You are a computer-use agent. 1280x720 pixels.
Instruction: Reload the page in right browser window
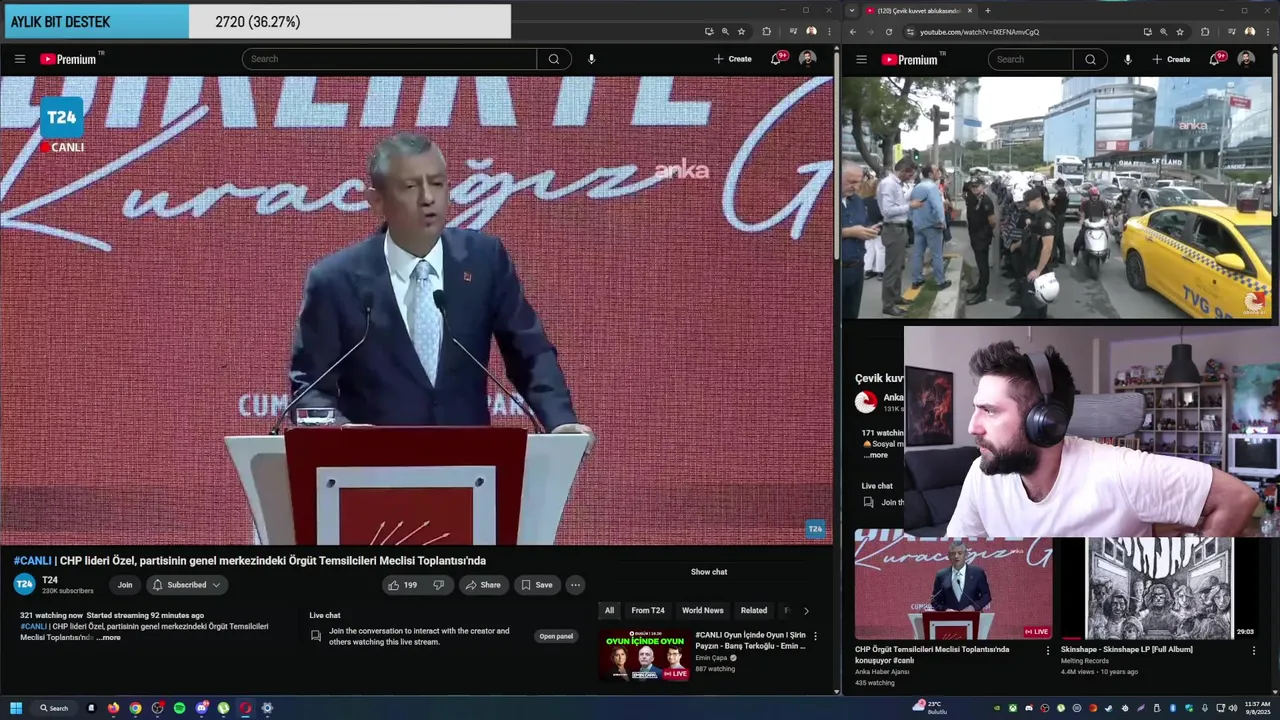[889, 32]
